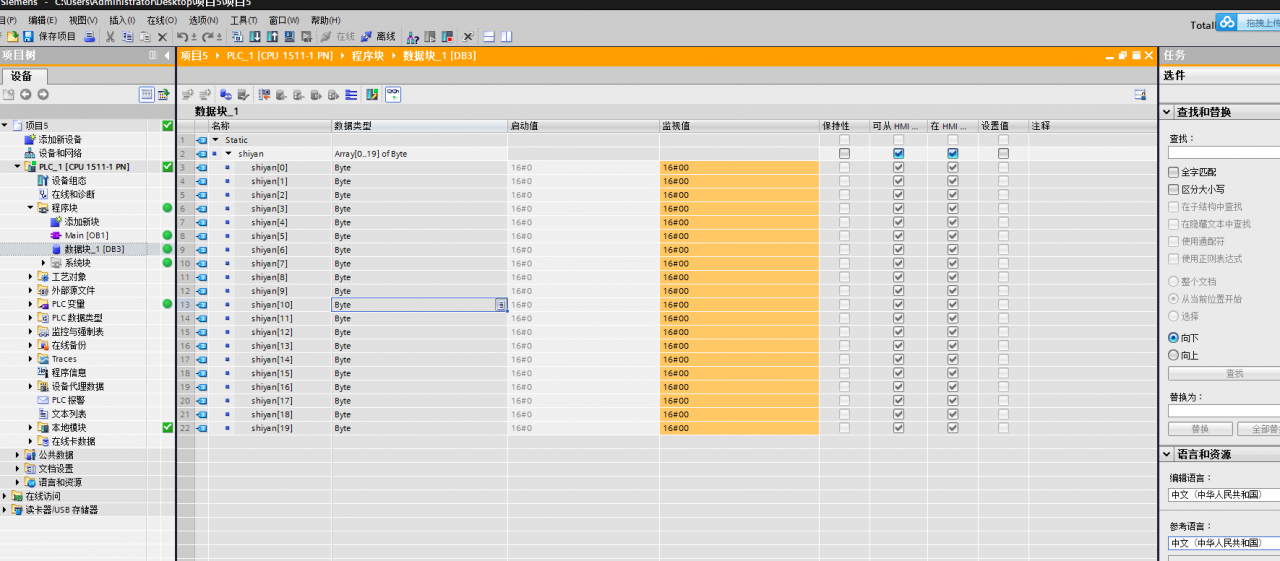Screen dimensions: 1280x561
Task: Toggle retain checkbox in Static row
Action: tap(844, 140)
